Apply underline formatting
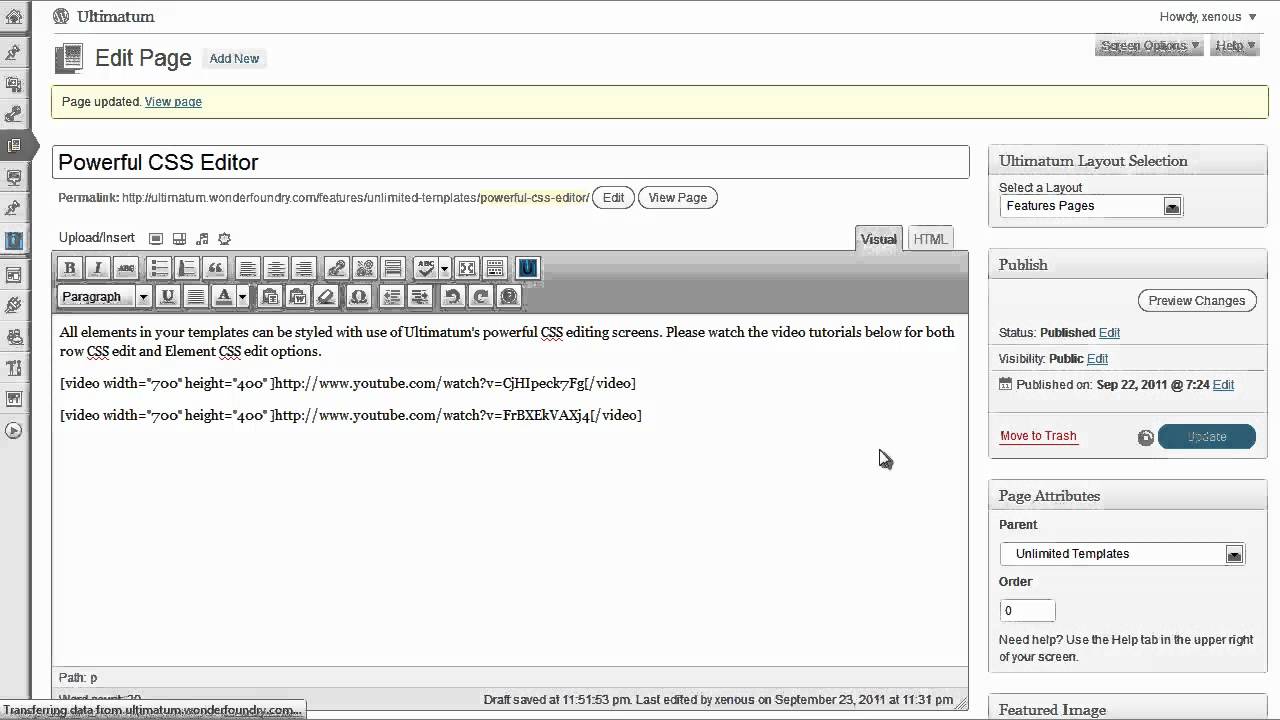The image size is (1280, 720). point(168,296)
